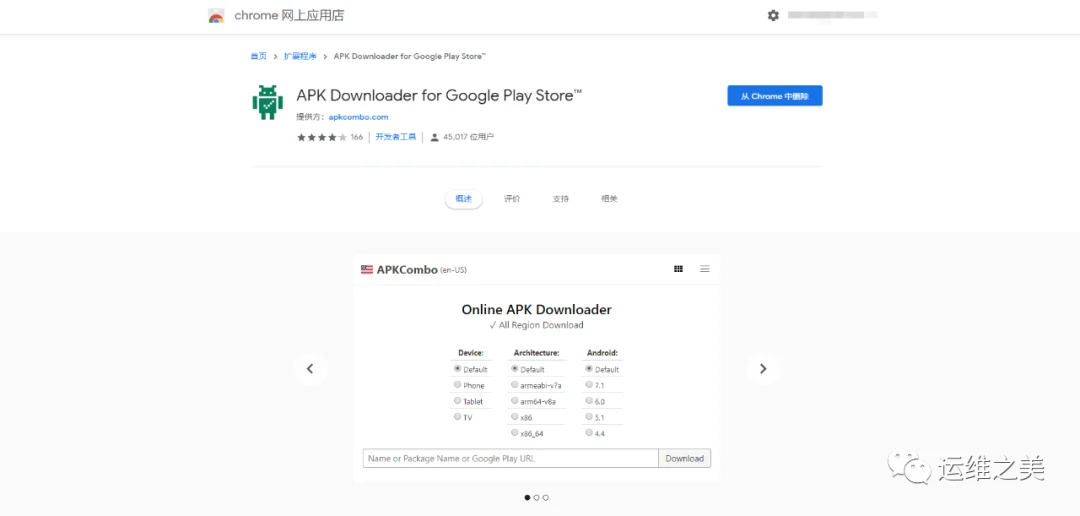Select Android 4.4 radio button

point(589,433)
